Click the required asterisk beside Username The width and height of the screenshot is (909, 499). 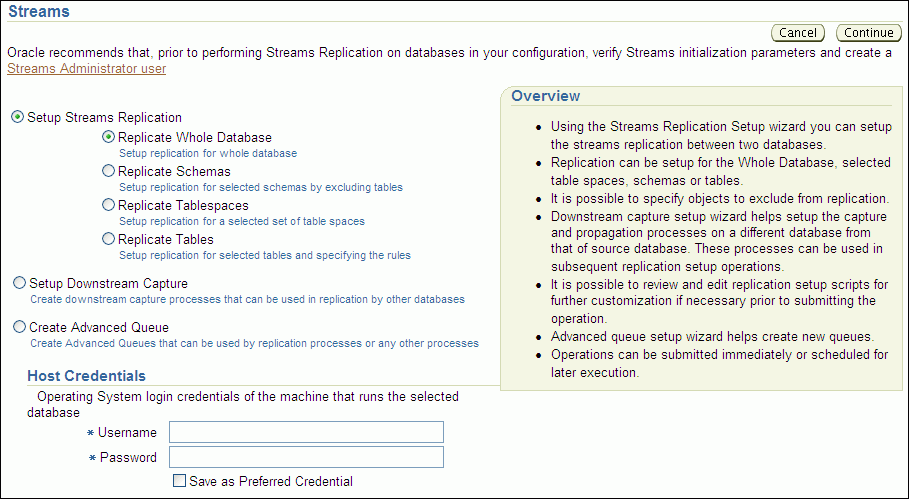pyautogui.click(x=90, y=433)
